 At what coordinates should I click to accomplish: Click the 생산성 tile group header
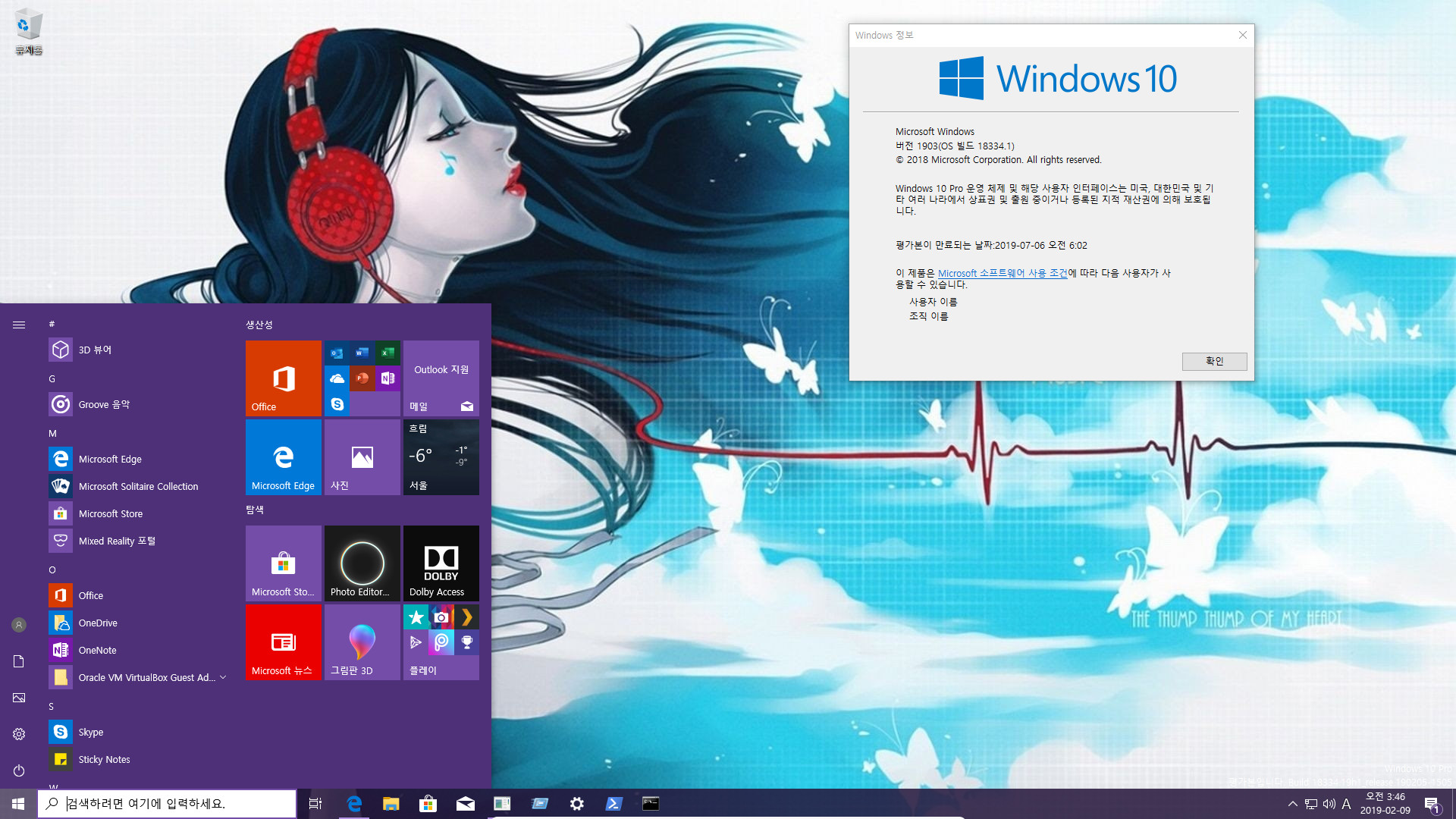(x=259, y=325)
